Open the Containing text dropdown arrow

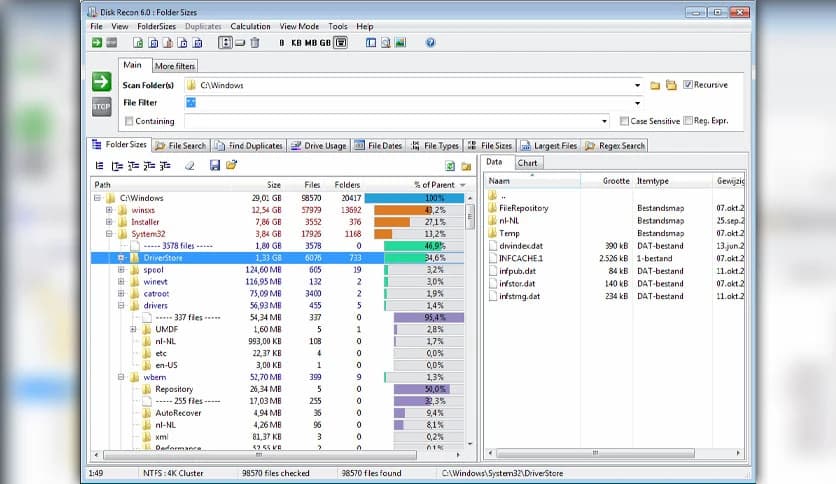(604, 121)
